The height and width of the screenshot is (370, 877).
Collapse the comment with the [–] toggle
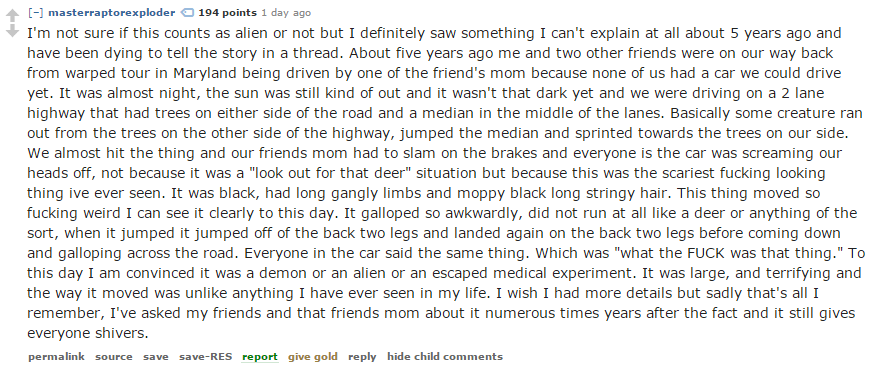(x=35, y=12)
